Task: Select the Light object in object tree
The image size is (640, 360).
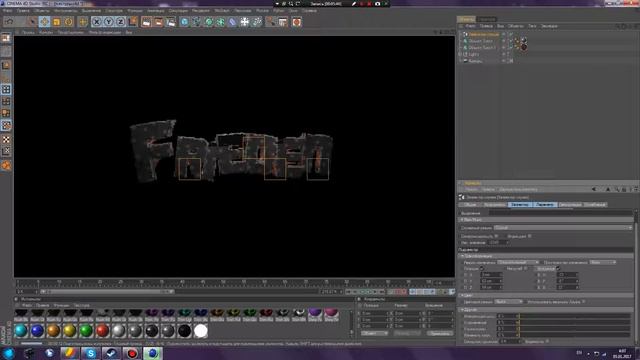Action: pyautogui.click(x=474, y=54)
